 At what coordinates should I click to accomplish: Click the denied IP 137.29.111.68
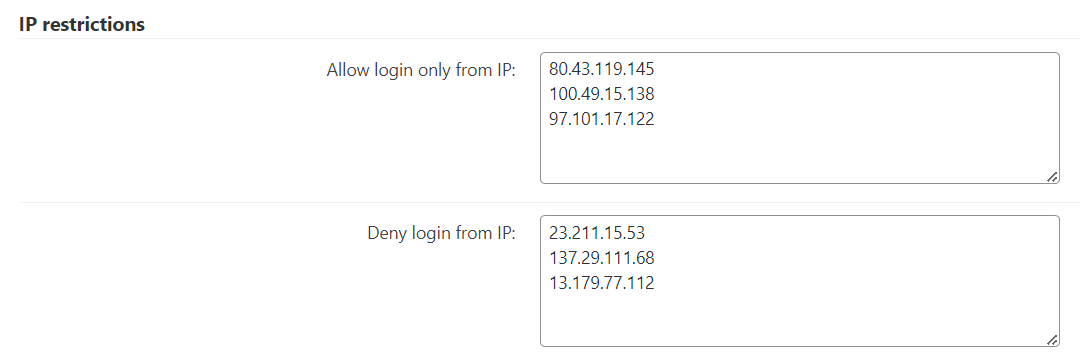pyautogui.click(x=601, y=257)
